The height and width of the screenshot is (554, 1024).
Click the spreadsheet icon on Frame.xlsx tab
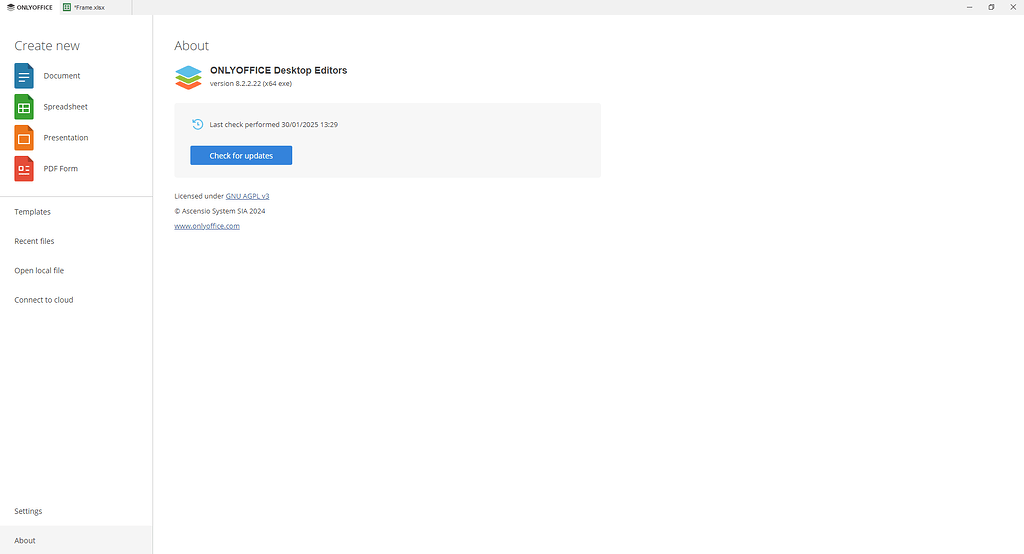coord(67,7)
